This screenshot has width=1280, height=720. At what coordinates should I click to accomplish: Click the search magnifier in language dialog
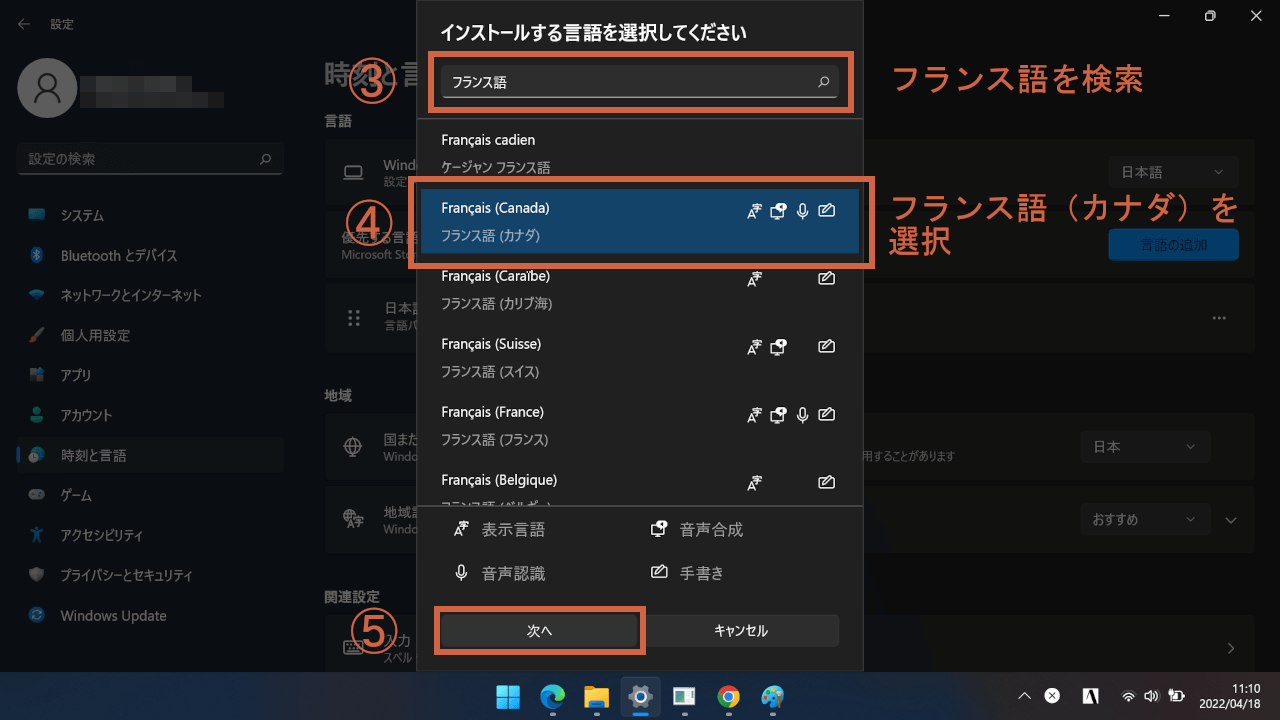[x=824, y=82]
